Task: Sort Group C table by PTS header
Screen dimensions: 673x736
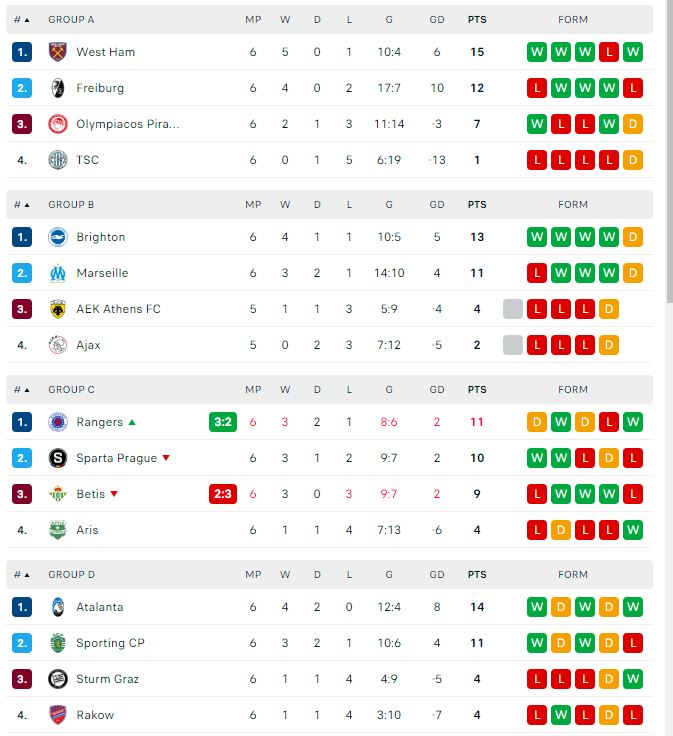Action: click(x=477, y=390)
